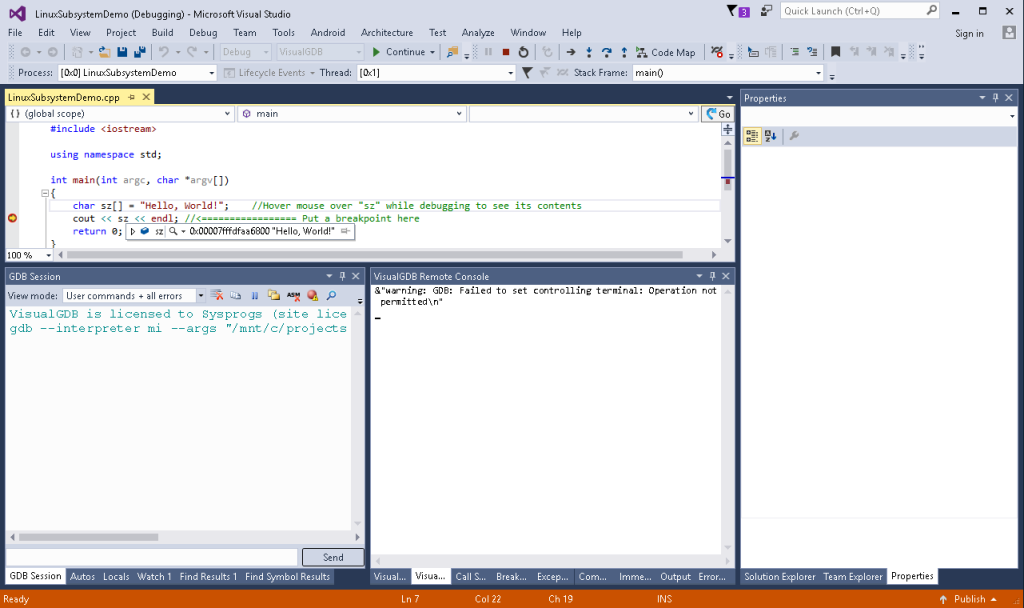Toggle a bookmark using the bookmark icon
This screenshot has width=1024, height=608.
835,50
